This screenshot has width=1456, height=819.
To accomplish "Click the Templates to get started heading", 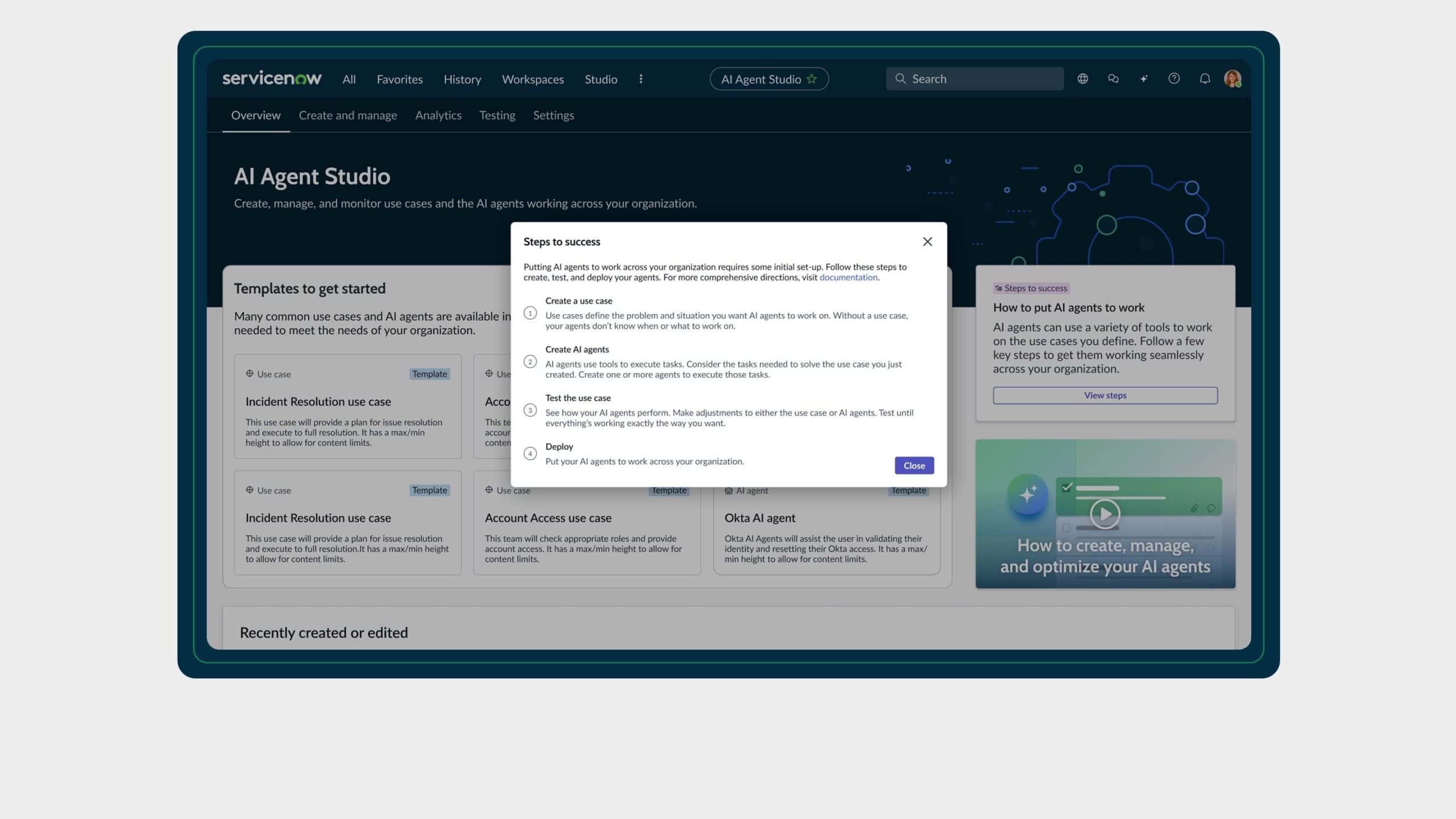I will [x=309, y=288].
